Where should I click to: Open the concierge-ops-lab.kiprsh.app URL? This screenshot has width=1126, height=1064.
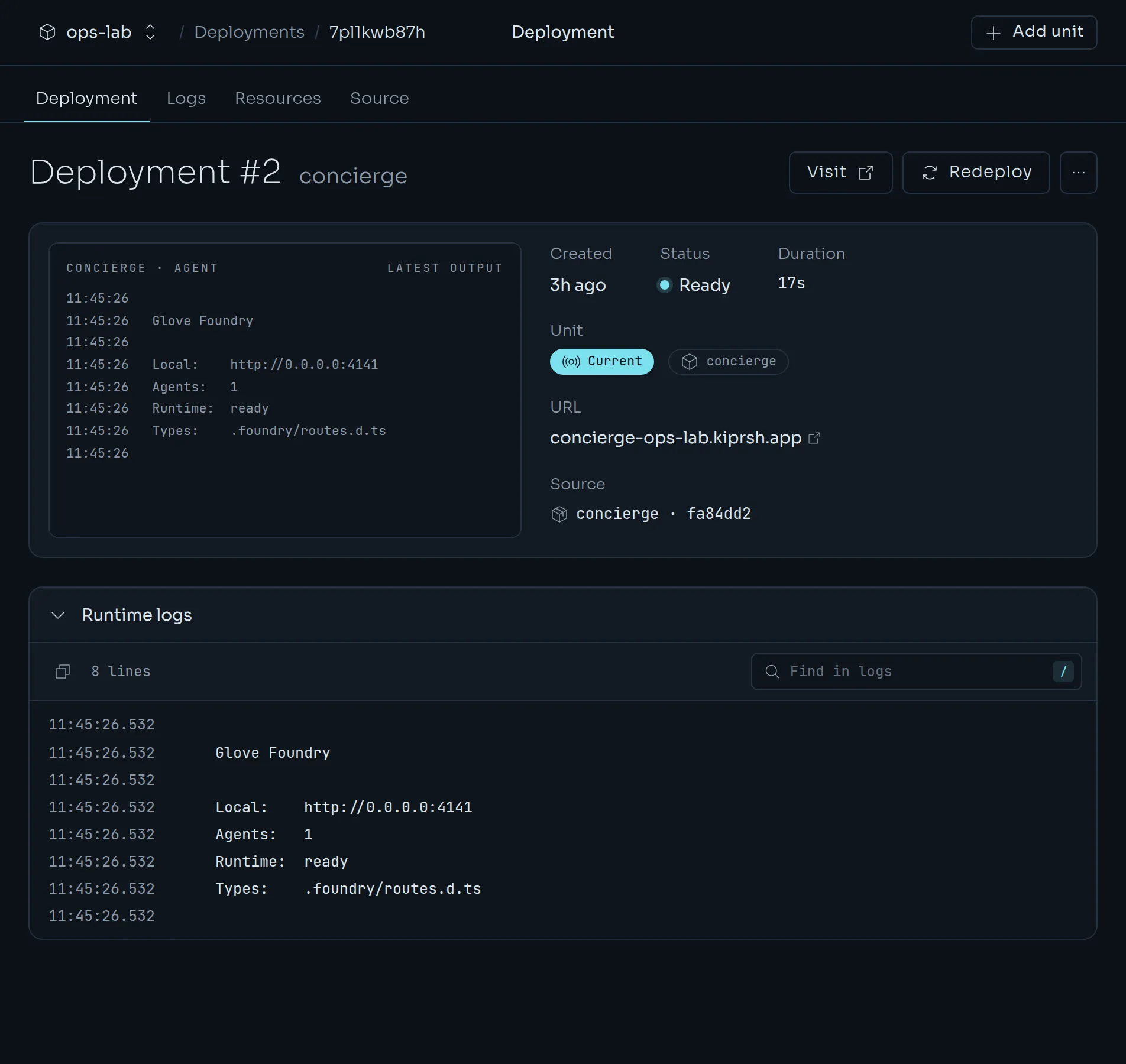675,437
